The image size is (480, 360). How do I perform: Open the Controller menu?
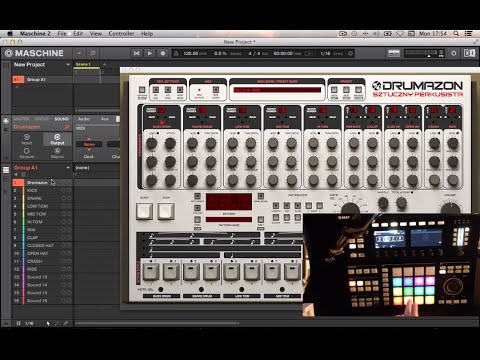point(121,34)
